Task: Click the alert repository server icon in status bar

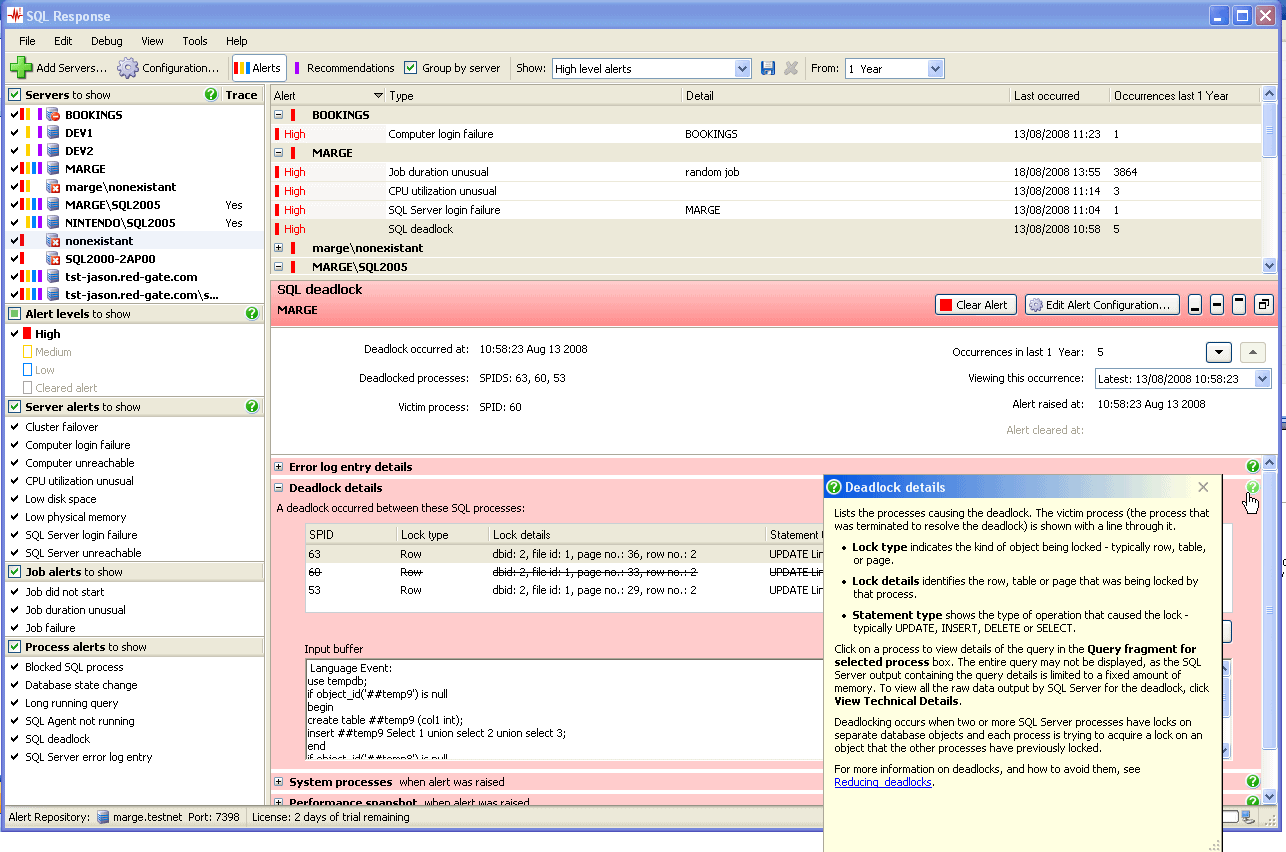Action: 103,817
